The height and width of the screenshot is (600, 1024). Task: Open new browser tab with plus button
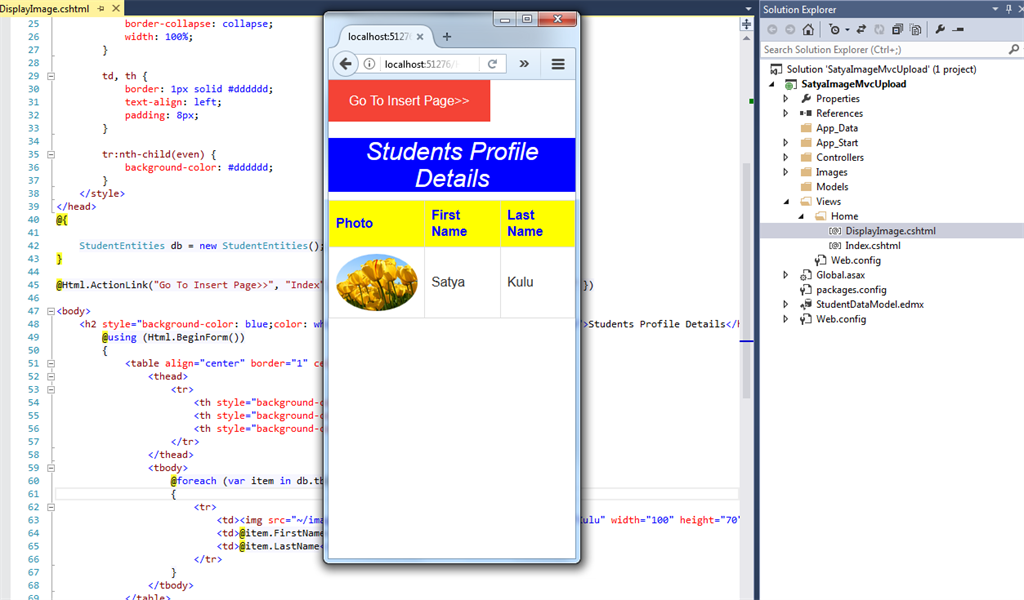click(x=447, y=37)
